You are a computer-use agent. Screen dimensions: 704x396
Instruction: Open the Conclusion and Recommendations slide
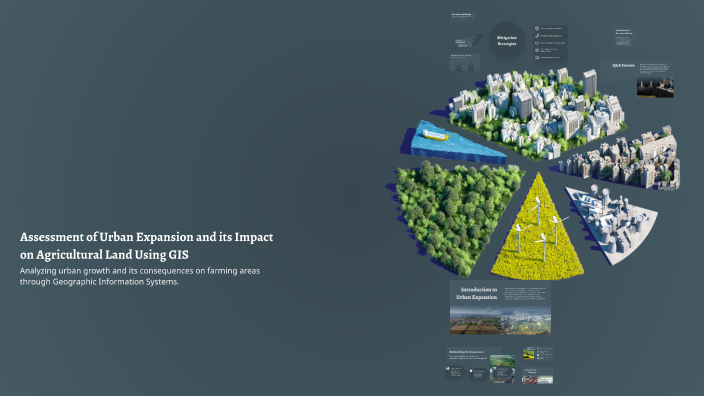point(625,37)
